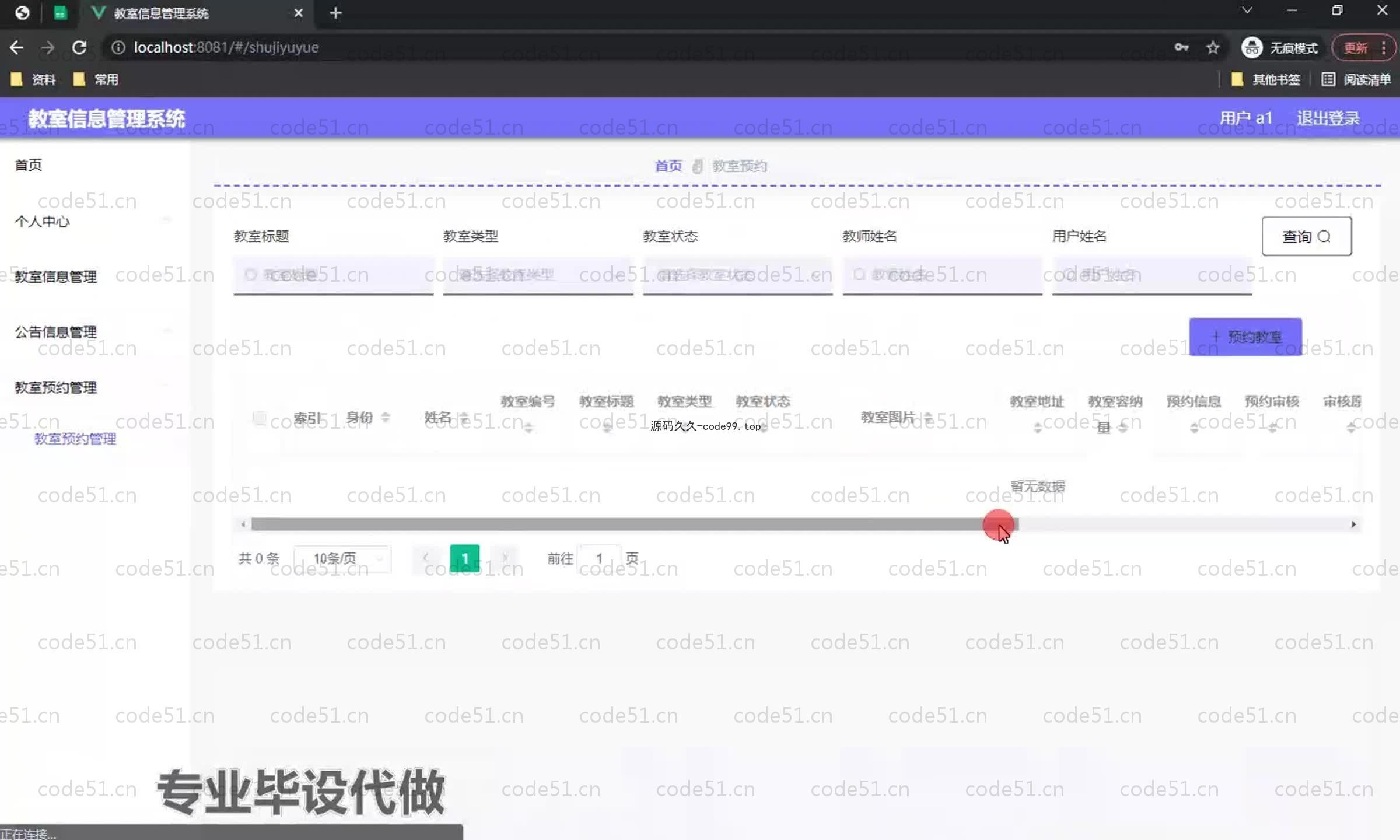Close the 教室信息管理系统 tab
The image size is (1400, 840).
[298, 13]
